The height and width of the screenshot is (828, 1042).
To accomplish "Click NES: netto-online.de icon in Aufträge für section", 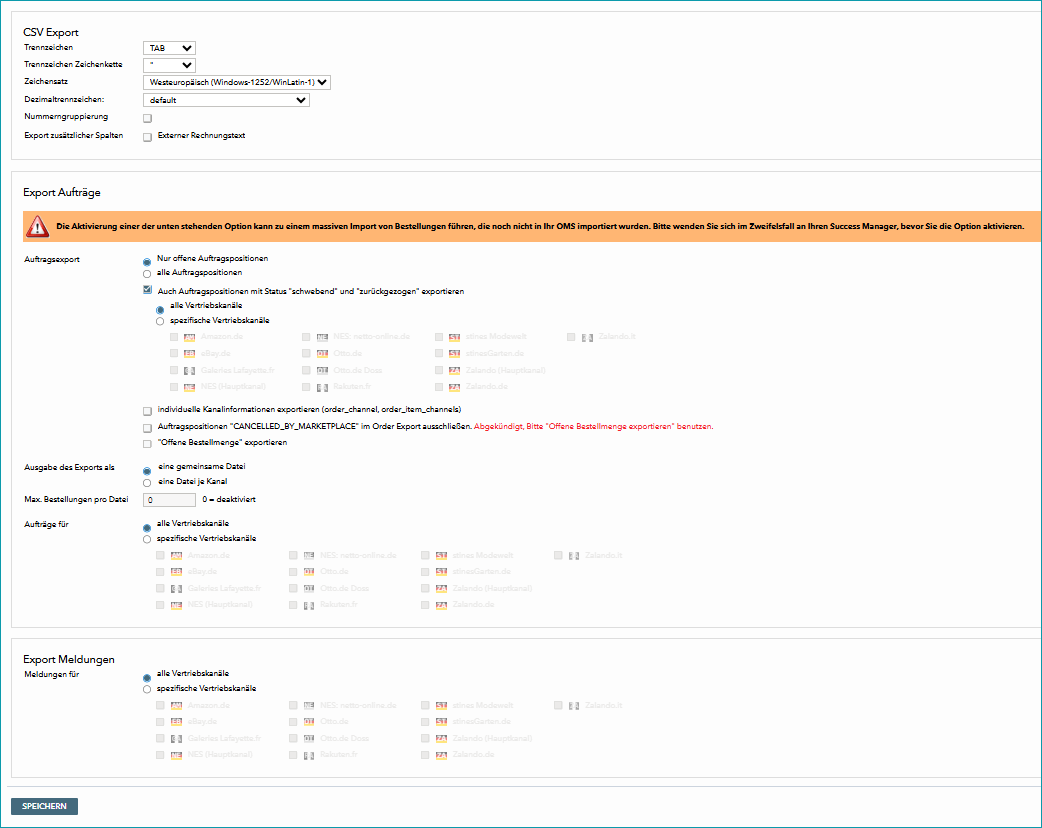I will (x=309, y=556).
